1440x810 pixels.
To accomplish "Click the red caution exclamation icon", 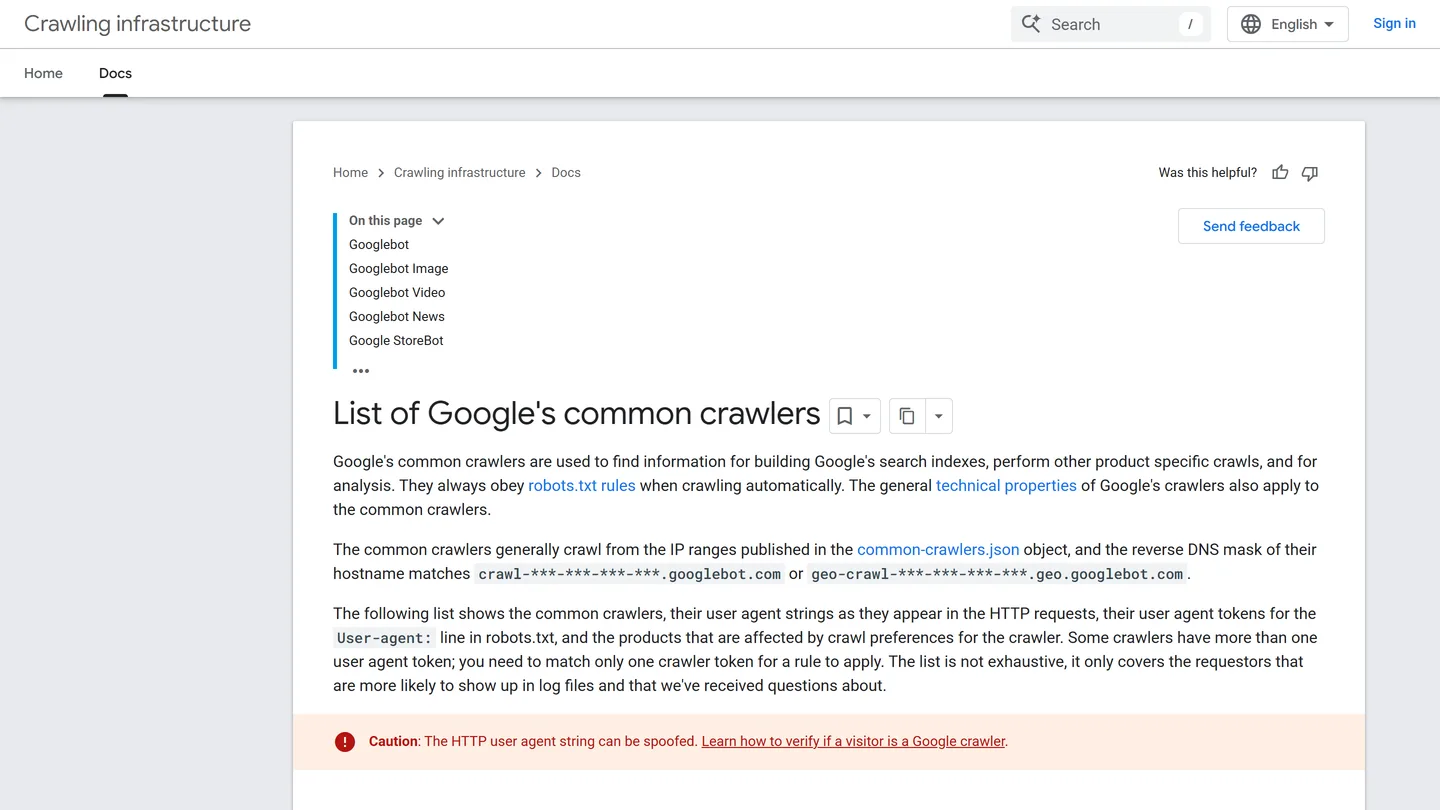I will coord(345,742).
